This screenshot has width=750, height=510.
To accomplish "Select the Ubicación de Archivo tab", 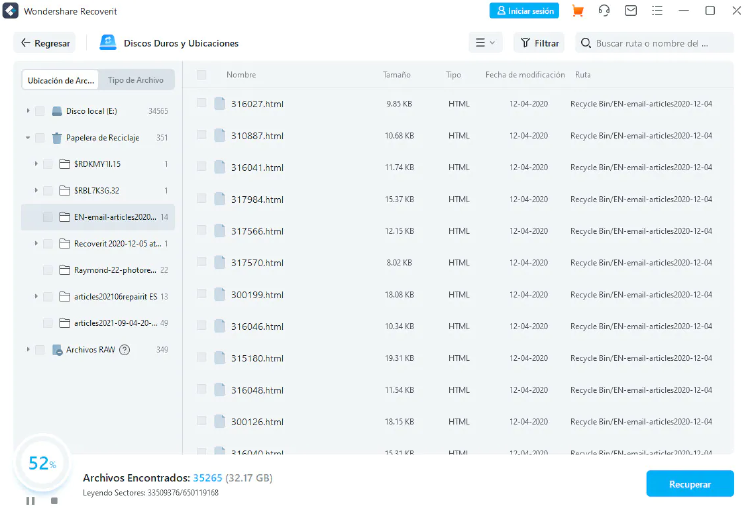I will point(61,80).
